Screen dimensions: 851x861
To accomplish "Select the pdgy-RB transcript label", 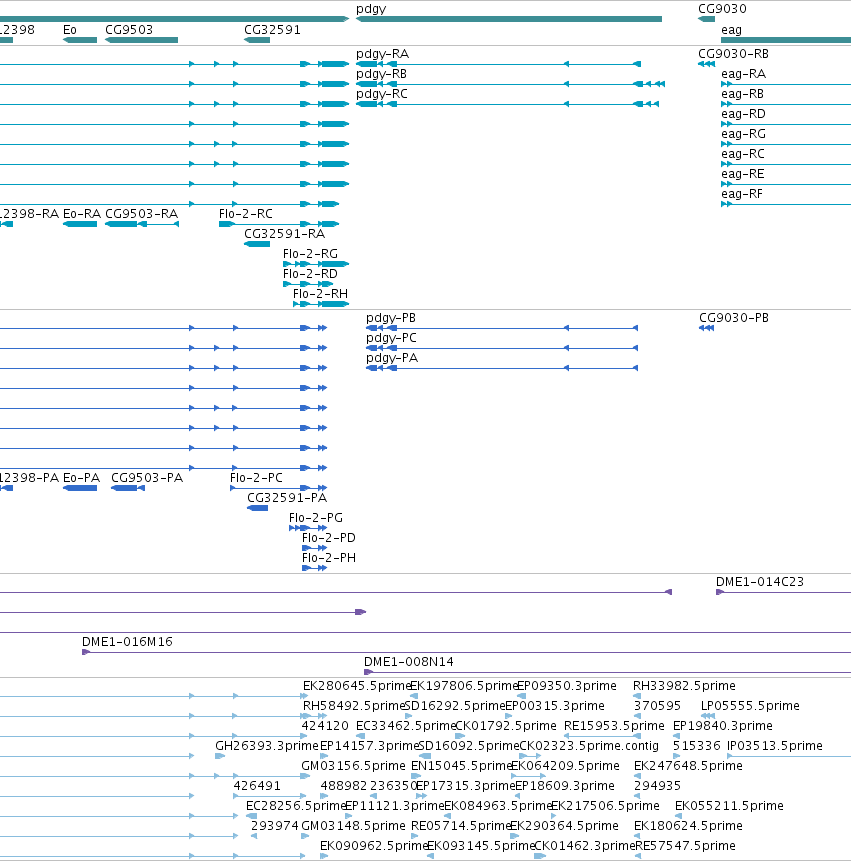I will (x=381, y=74).
